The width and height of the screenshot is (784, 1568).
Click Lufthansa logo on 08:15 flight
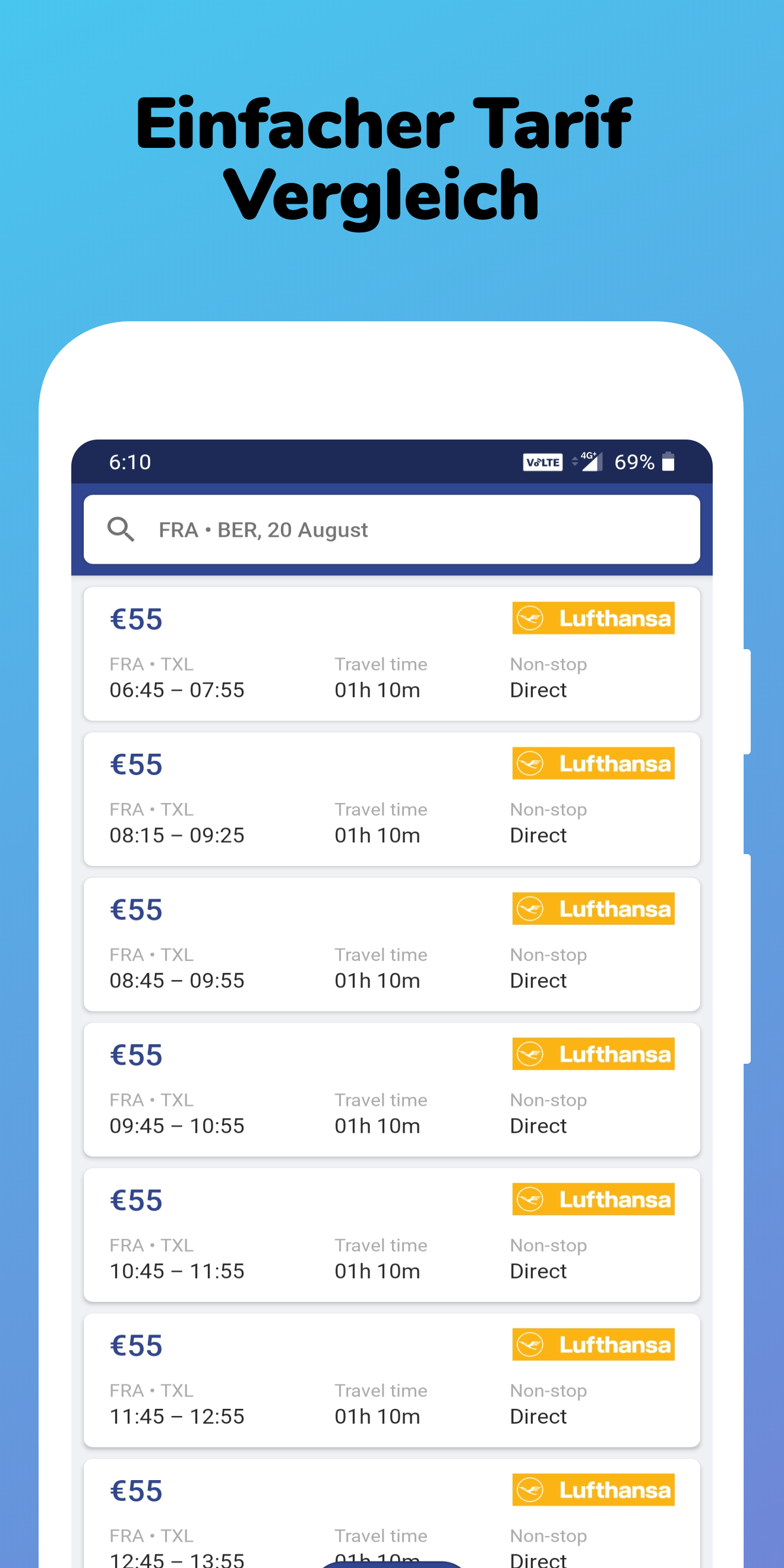[593, 763]
